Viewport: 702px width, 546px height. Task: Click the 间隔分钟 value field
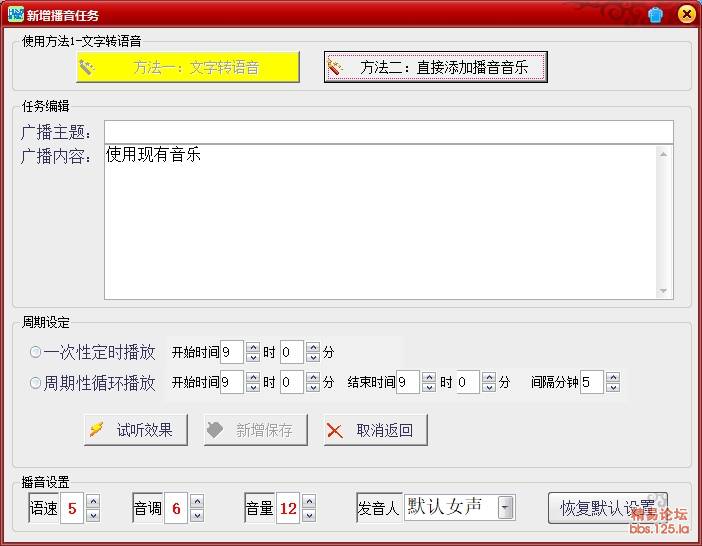[x=592, y=382]
